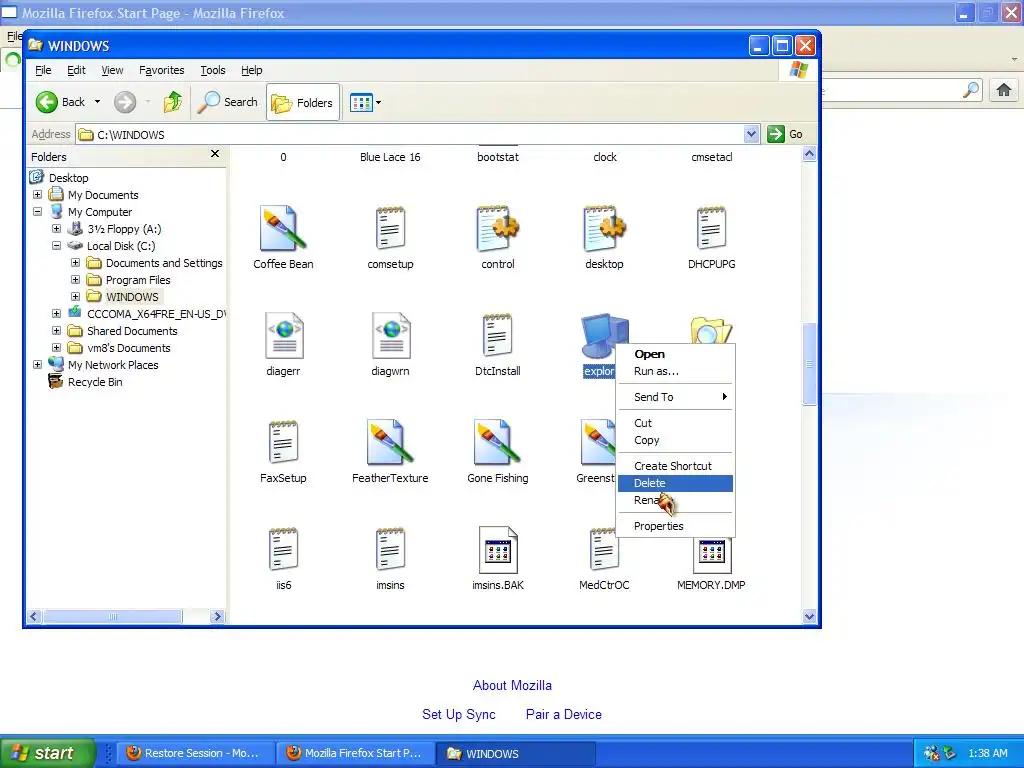Viewport: 1024px width, 768px height.
Task: Open the Pair a Device link in Firefox
Action: coord(564,714)
